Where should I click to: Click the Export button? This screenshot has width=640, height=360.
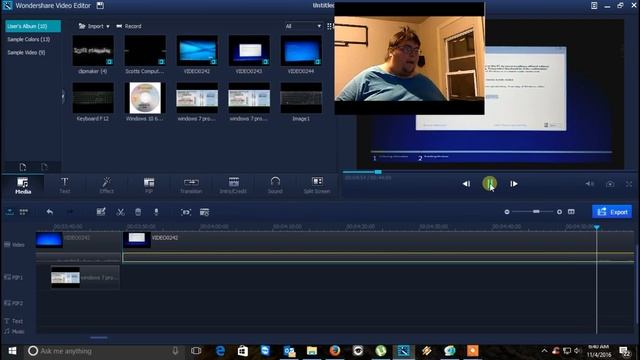click(x=612, y=212)
